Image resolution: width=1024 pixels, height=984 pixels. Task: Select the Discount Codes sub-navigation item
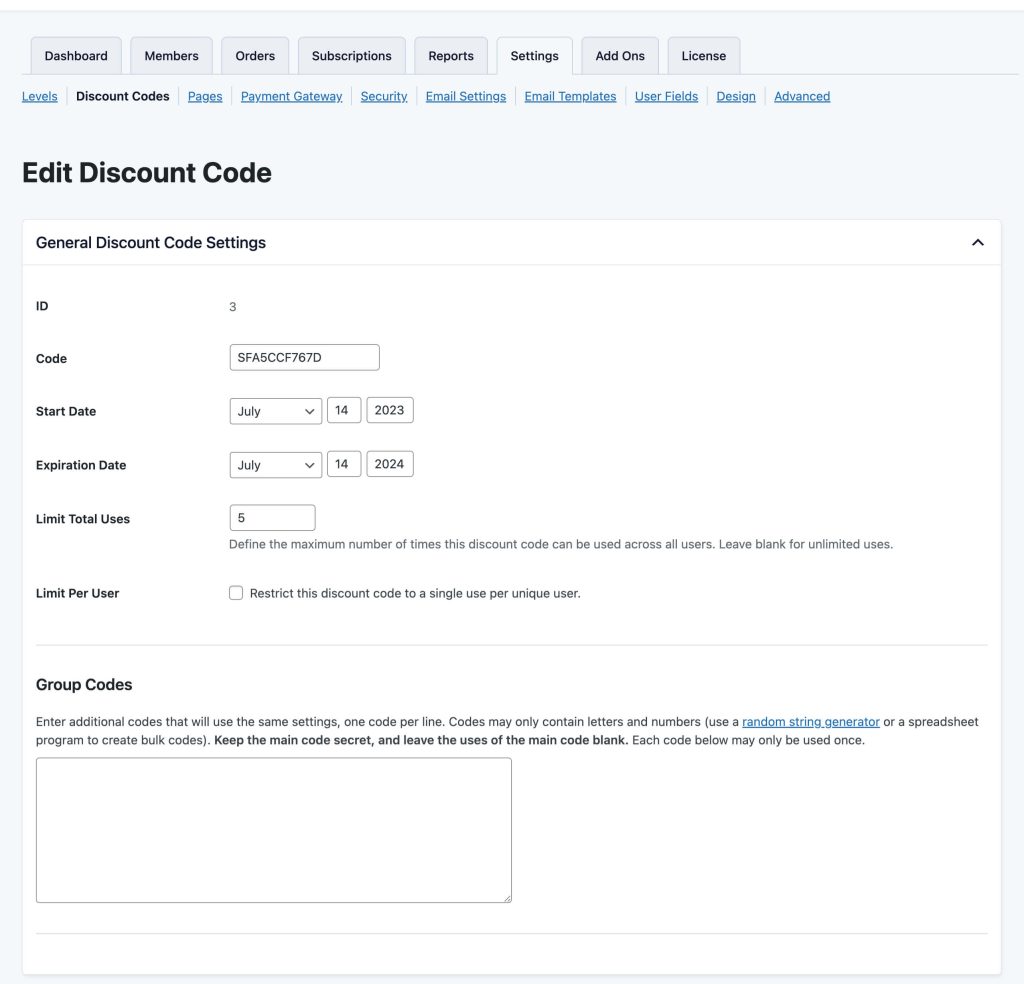[123, 96]
